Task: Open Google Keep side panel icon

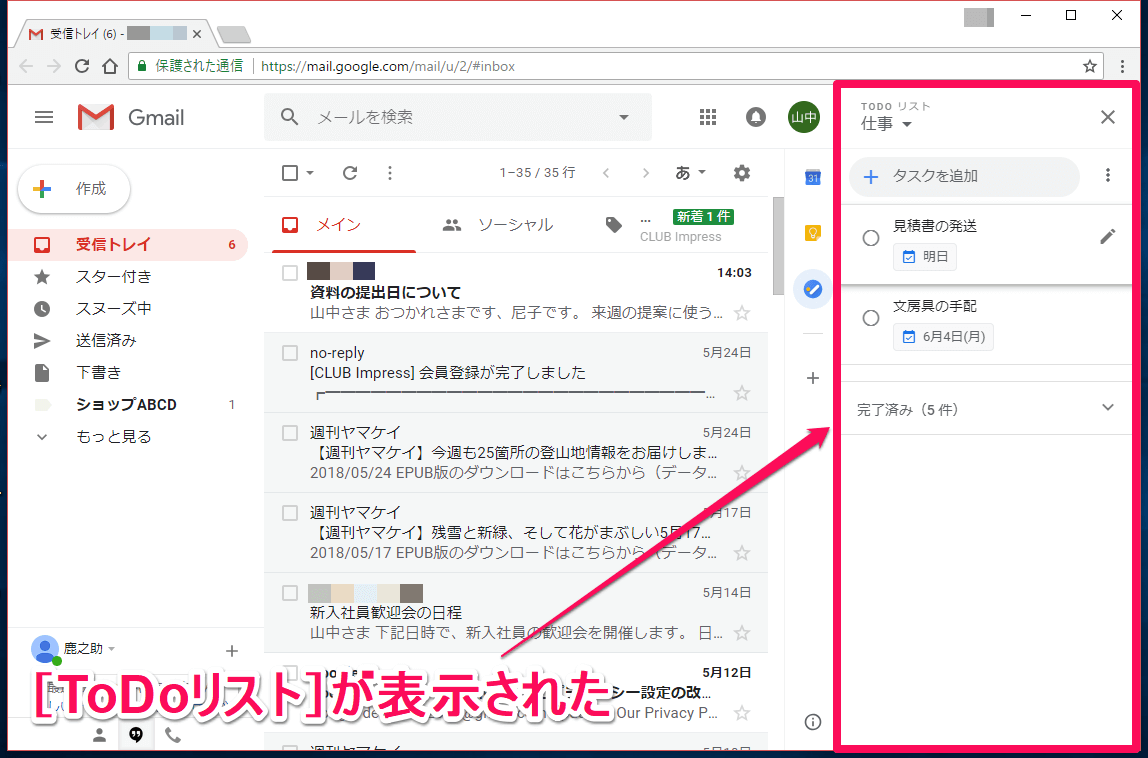Action: (813, 233)
